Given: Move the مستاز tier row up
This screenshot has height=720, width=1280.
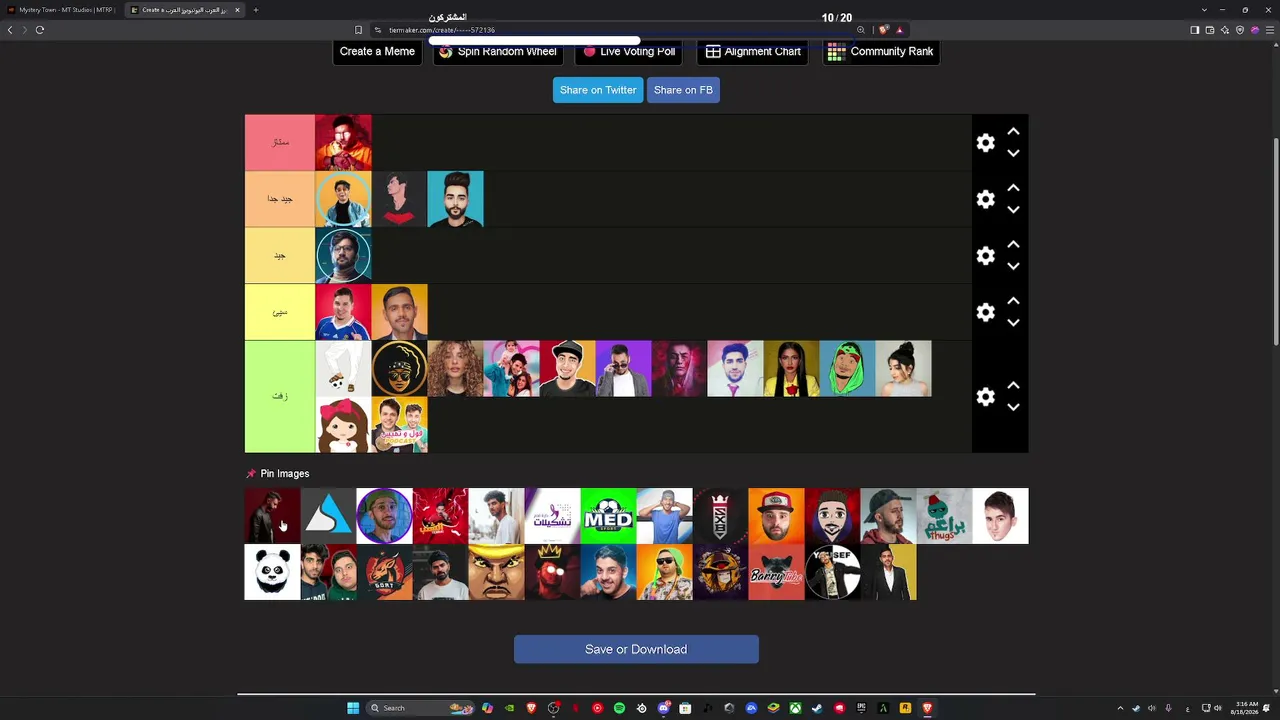Looking at the screenshot, I should 1013,131.
